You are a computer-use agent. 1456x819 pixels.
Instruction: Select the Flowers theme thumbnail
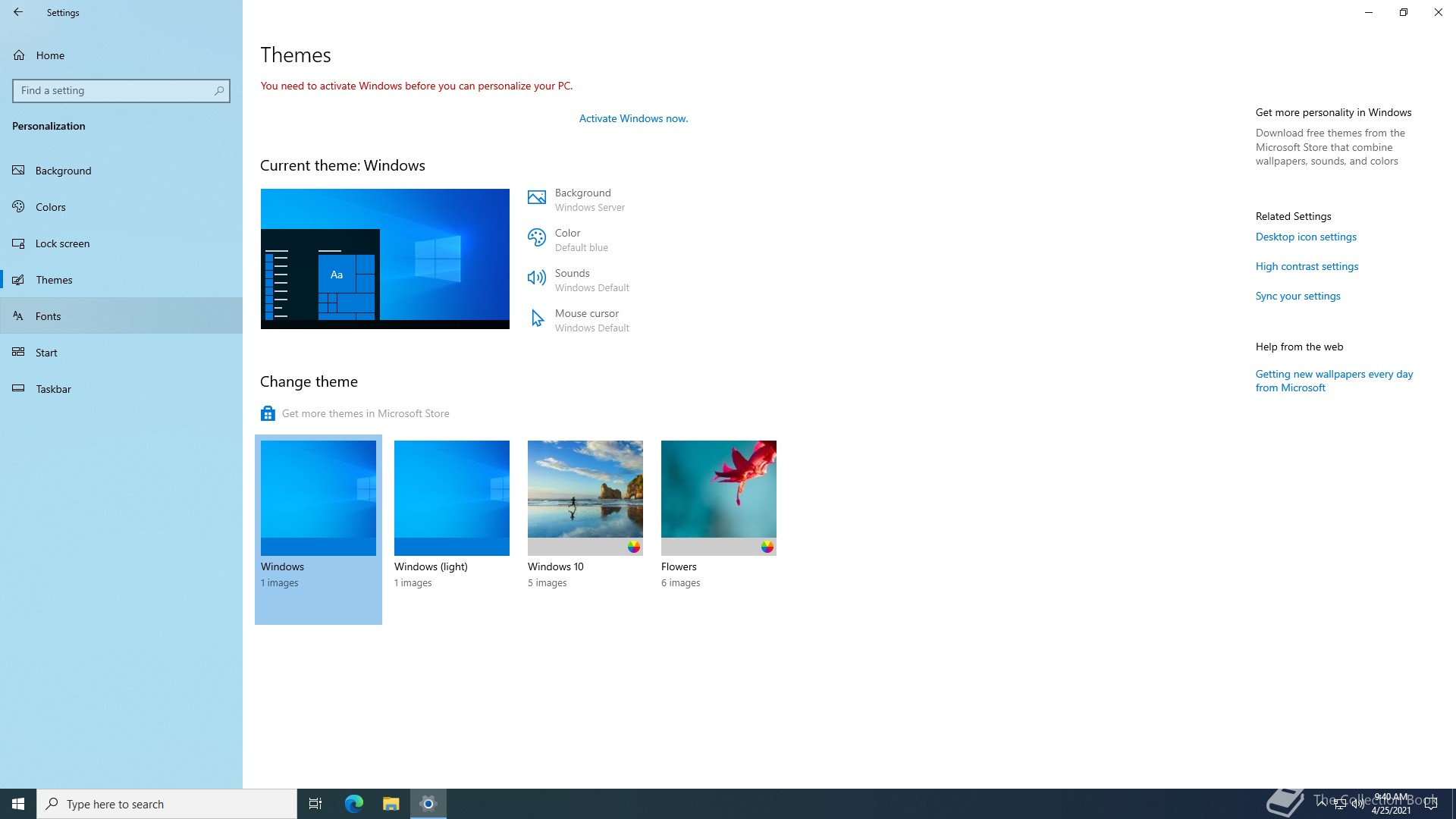pyautogui.click(x=718, y=497)
